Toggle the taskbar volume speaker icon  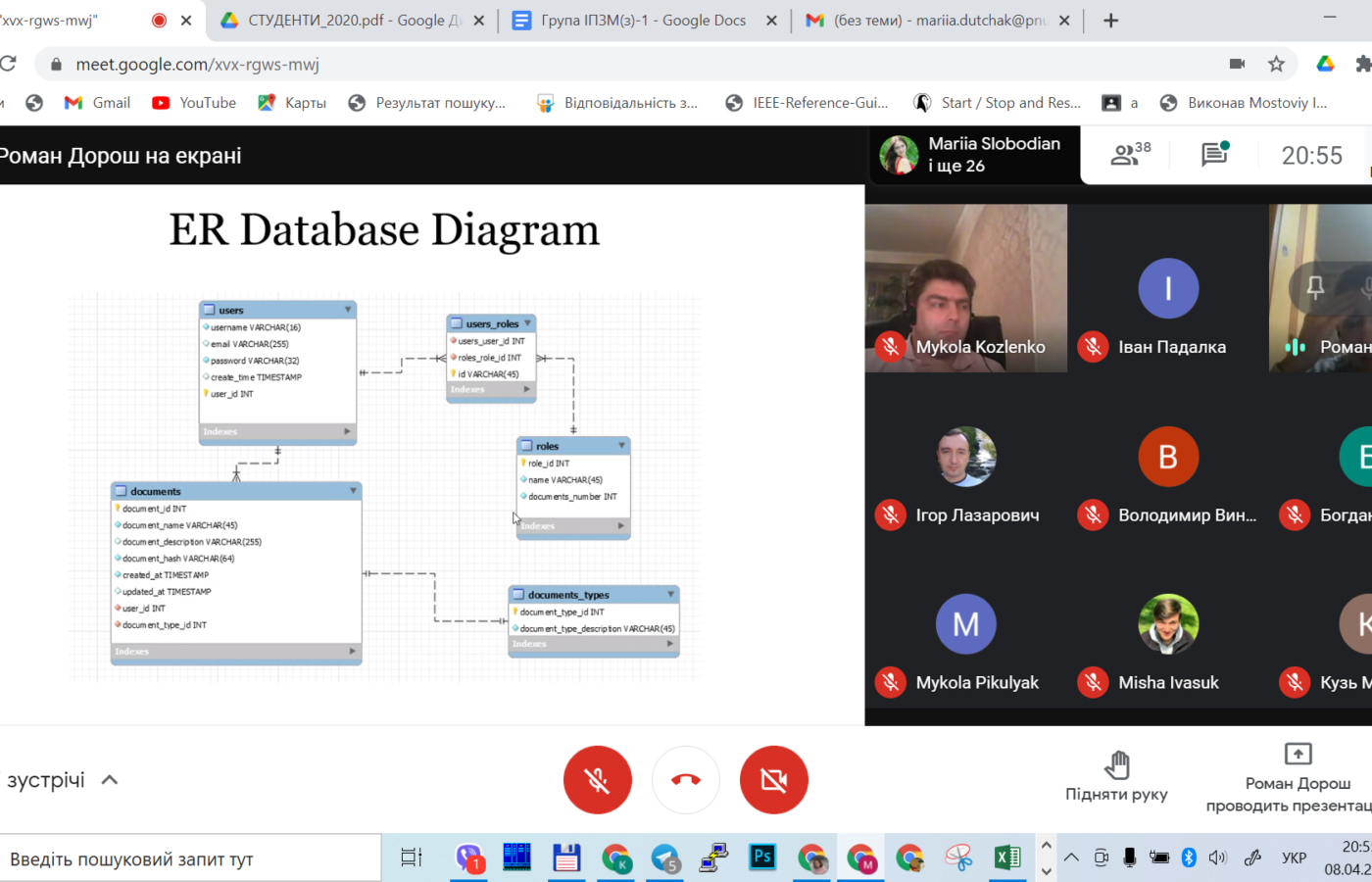point(1217,858)
